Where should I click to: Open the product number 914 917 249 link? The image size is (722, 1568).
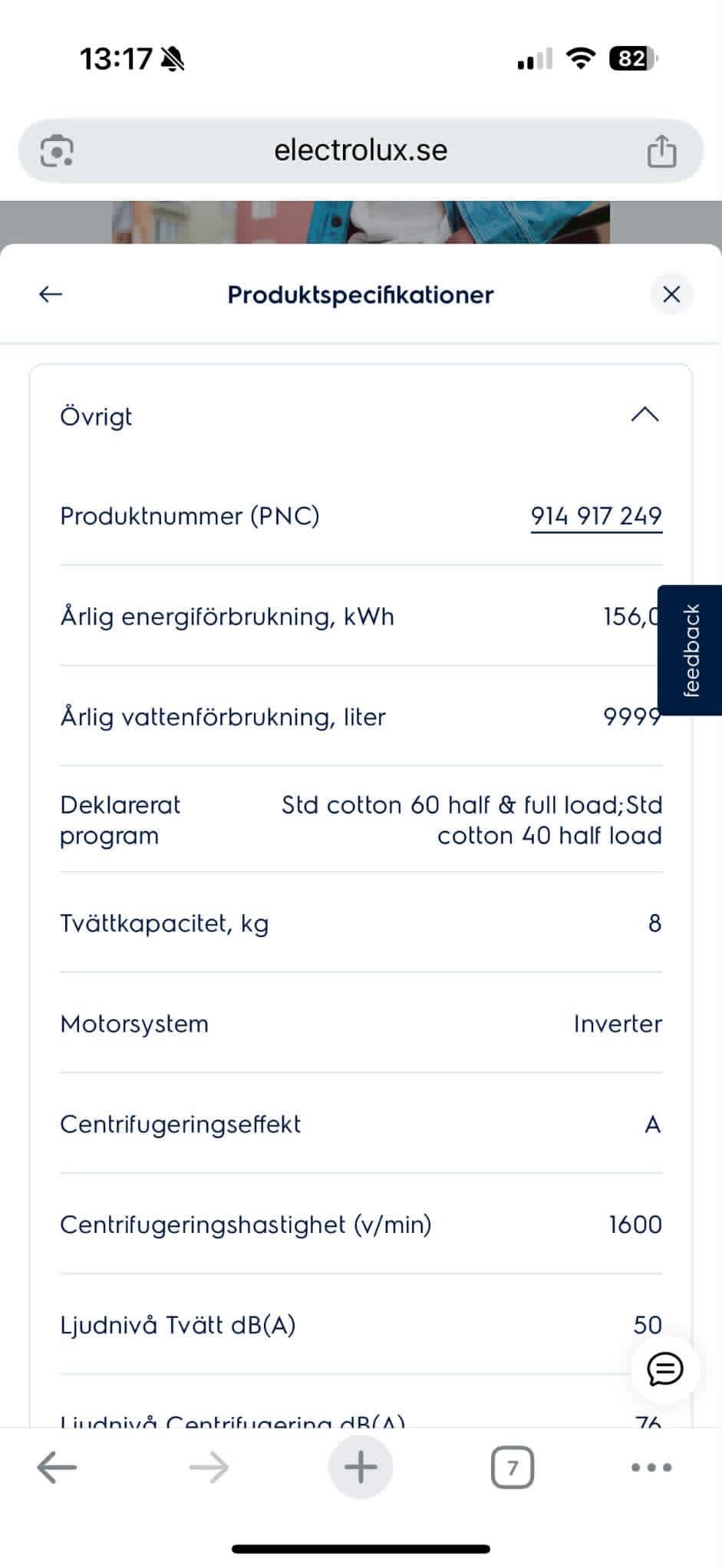(596, 516)
